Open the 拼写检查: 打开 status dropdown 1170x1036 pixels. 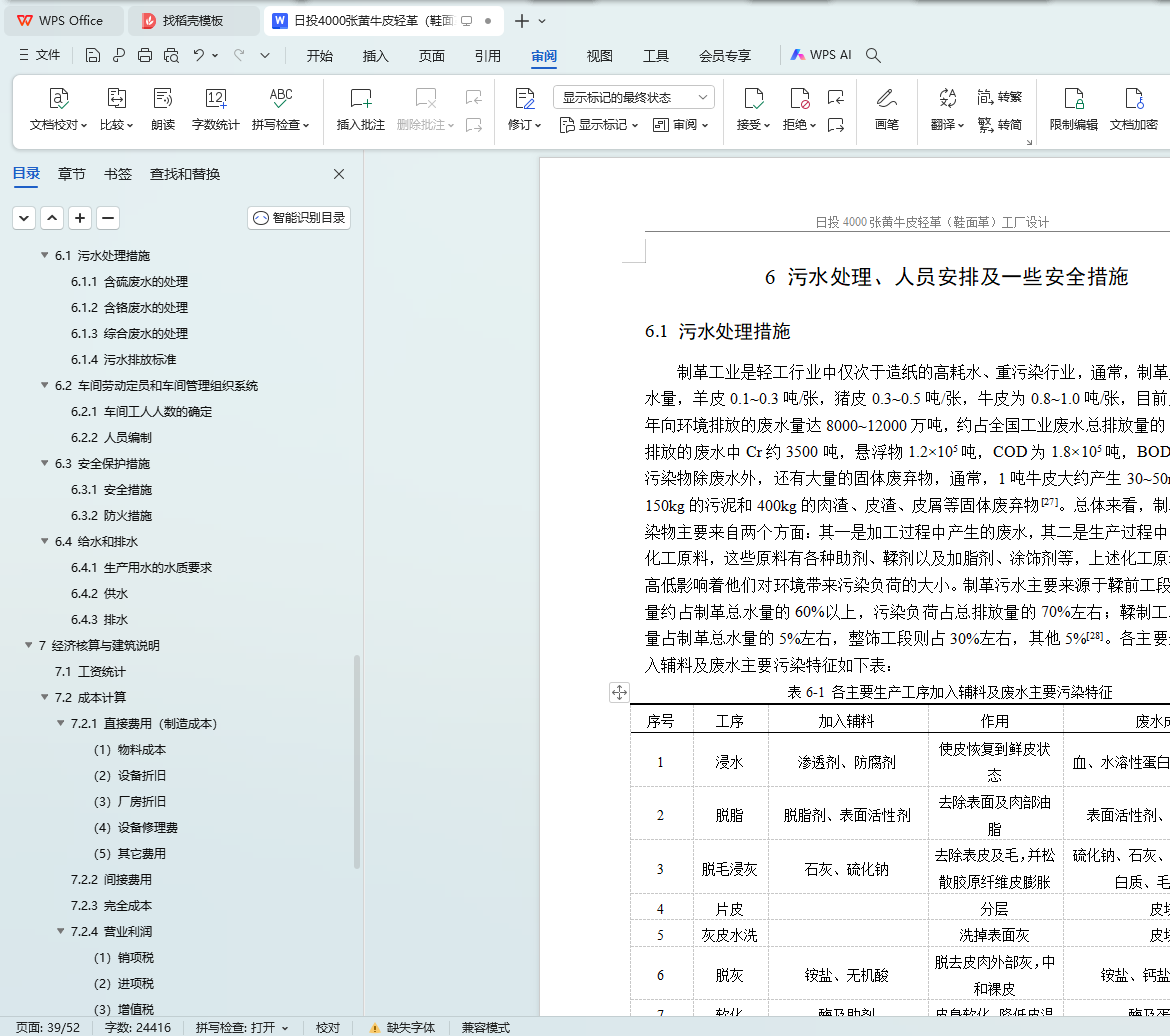(242, 1028)
